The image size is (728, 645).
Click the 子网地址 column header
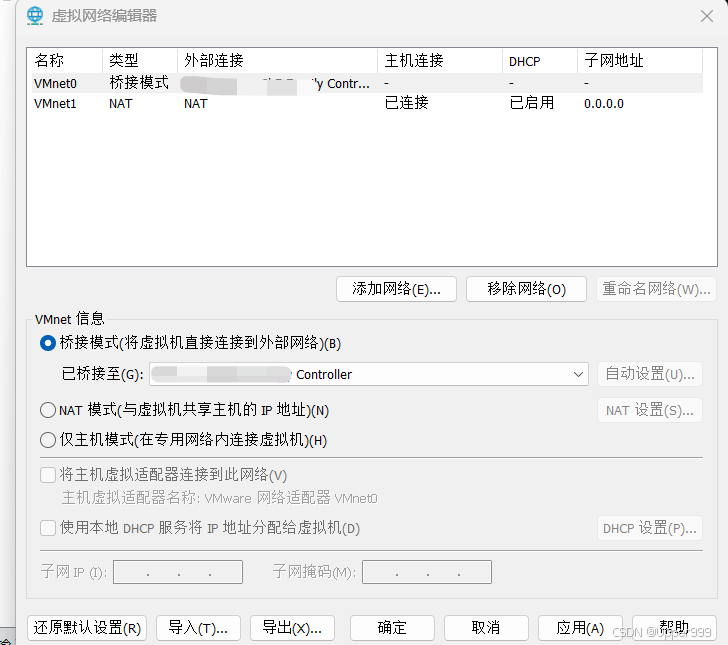pyautogui.click(x=640, y=60)
